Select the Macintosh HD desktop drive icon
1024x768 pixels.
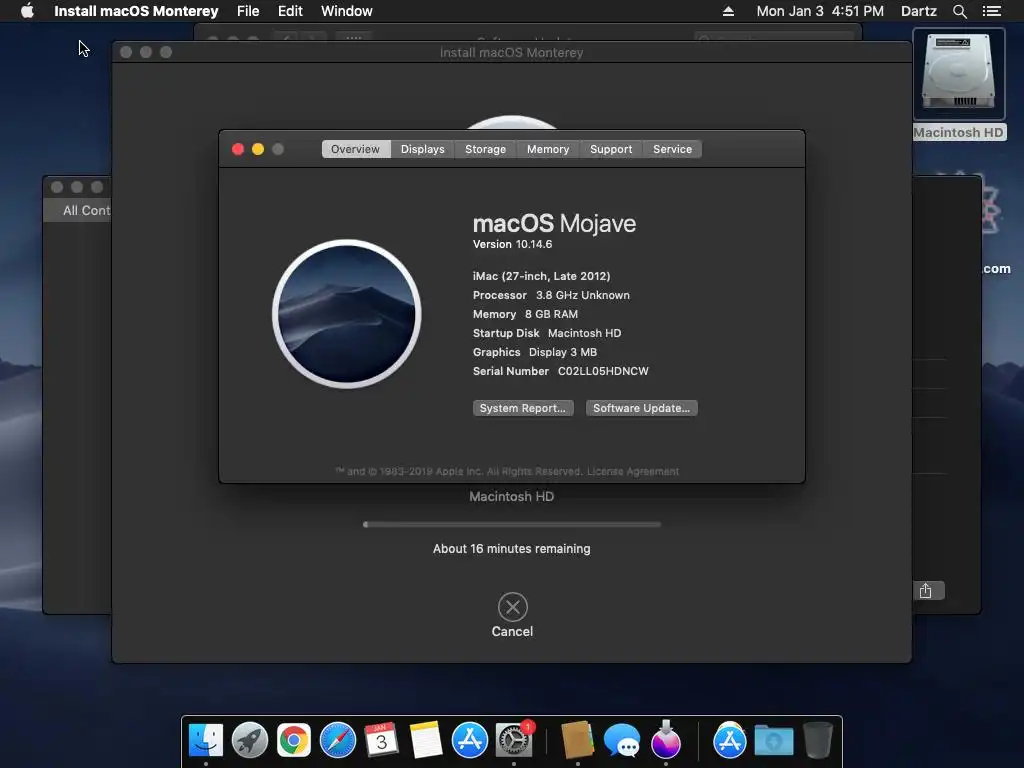tap(959, 74)
